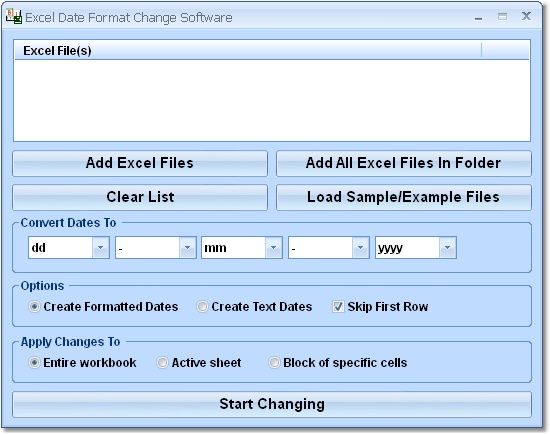Load Sample/Example Files

click(404, 198)
